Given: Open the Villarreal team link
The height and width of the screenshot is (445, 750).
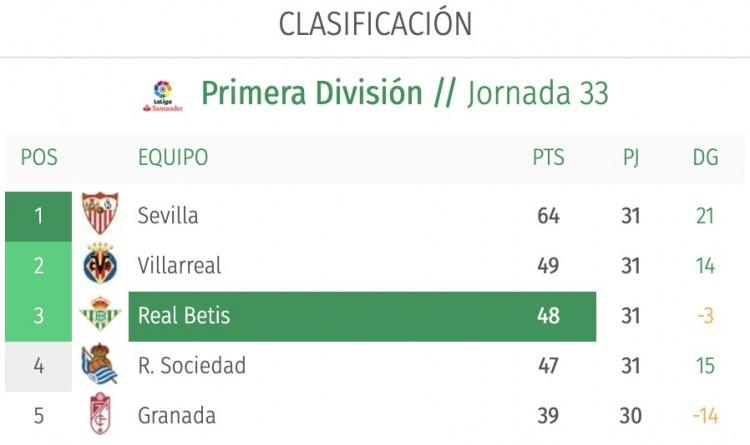Looking at the screenshot, I should click(x=179, y=266).
